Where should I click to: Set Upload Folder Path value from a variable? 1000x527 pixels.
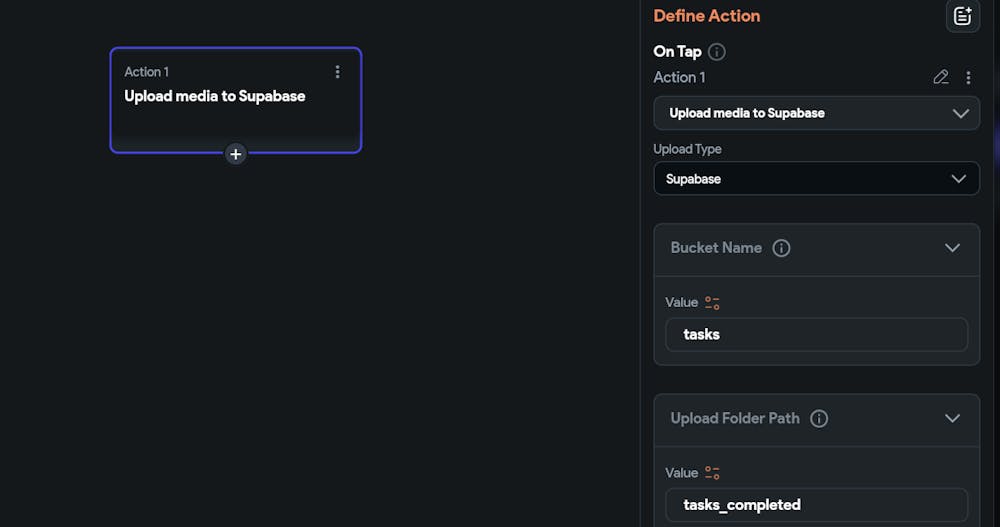tap(712, 473)
